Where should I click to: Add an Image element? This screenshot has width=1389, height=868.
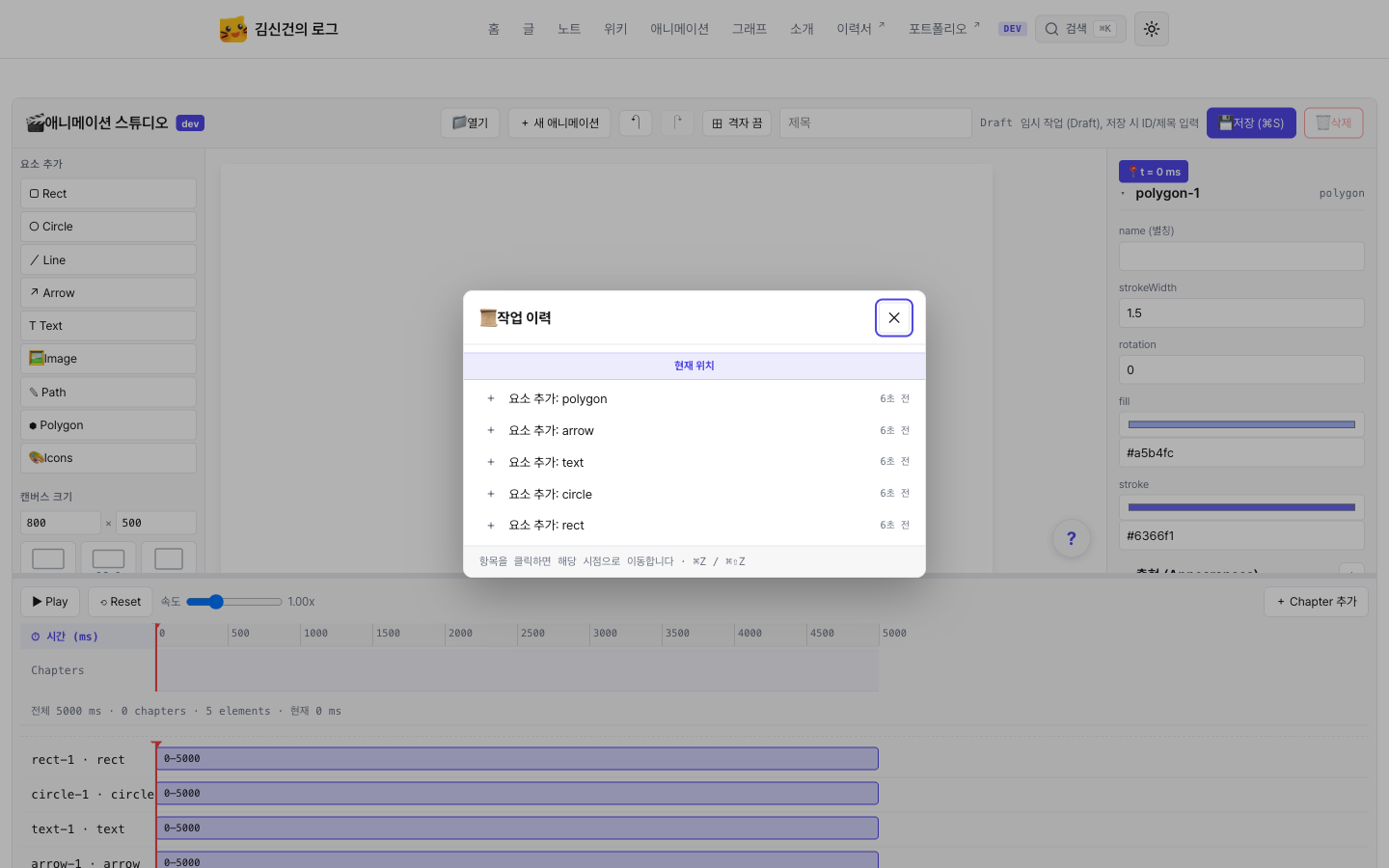[108, 359]
